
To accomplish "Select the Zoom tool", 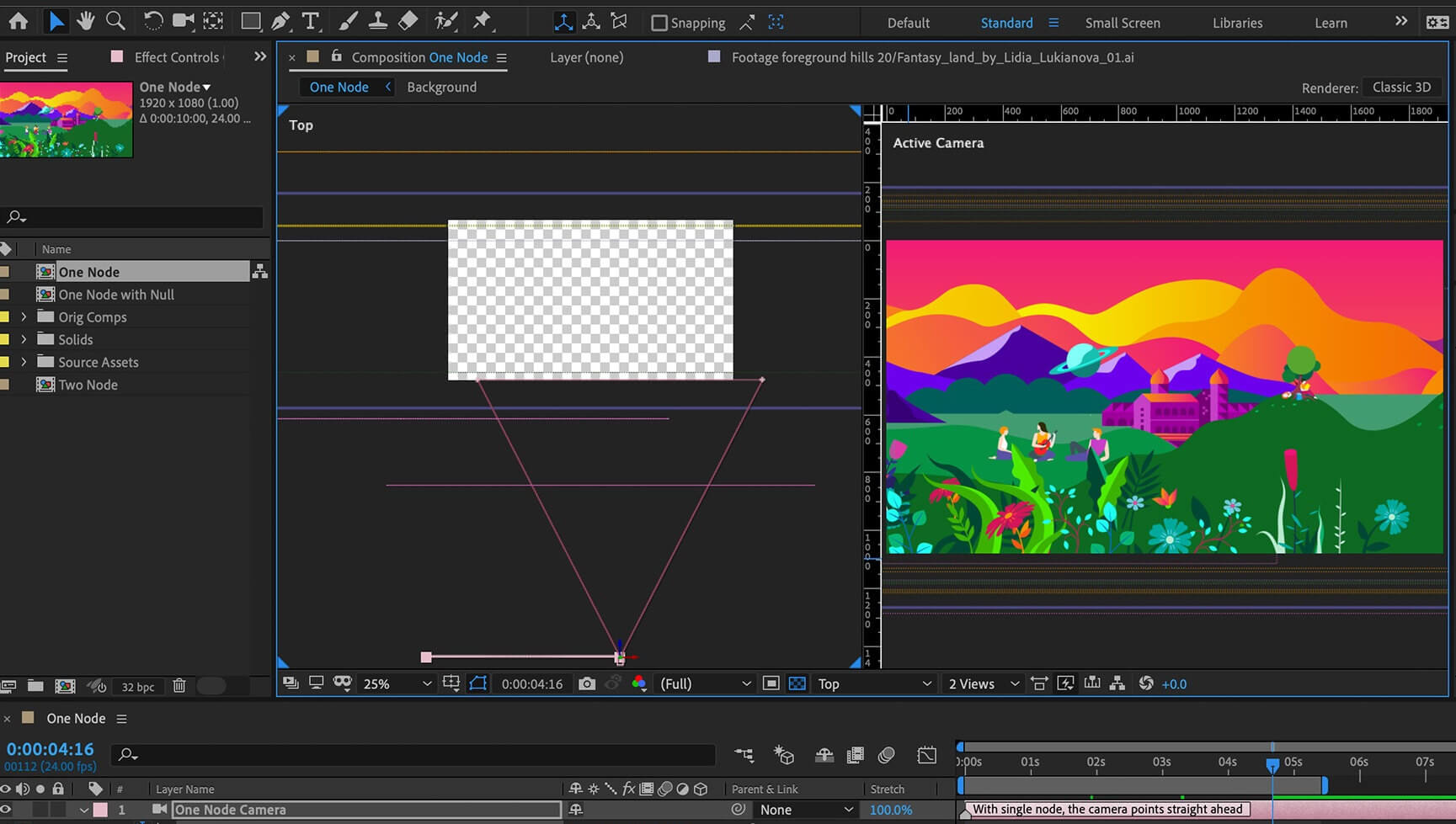I will pyautogui.click(x=115, y=21).
